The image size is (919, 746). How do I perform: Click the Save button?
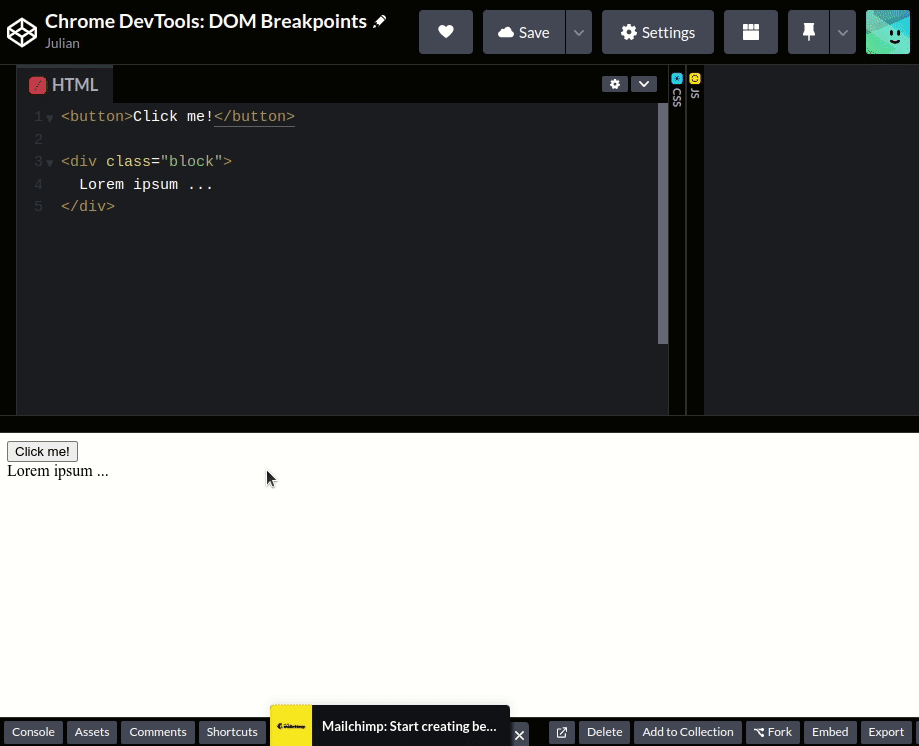[524, 32]
